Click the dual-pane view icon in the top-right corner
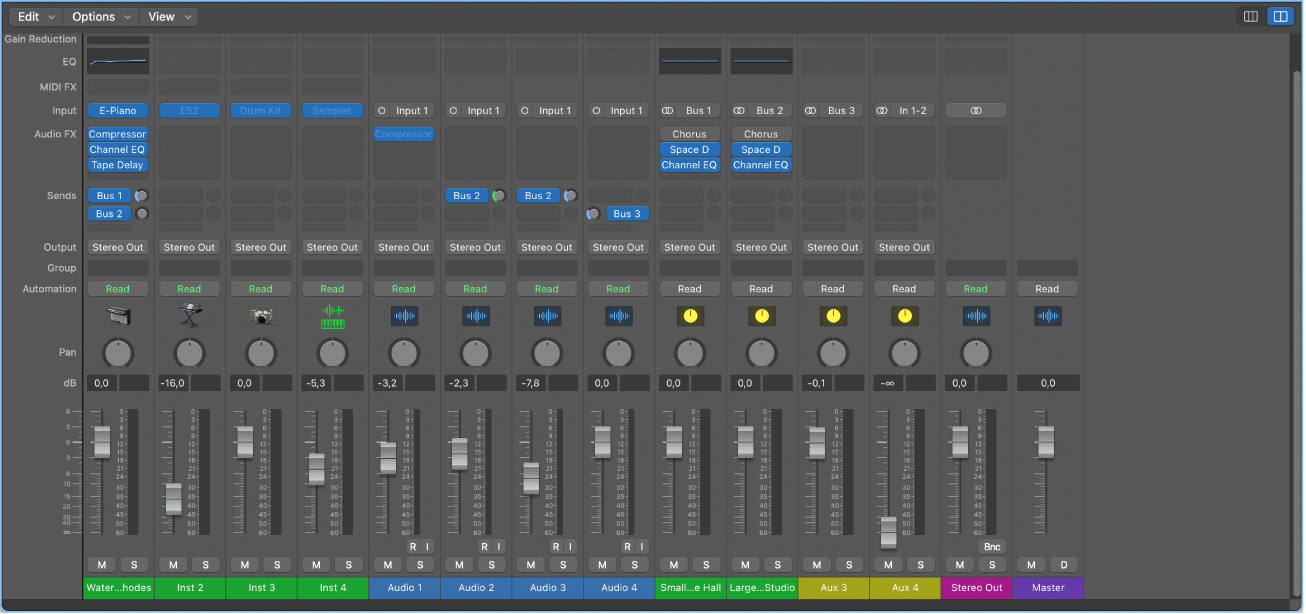1306x614 pixels. click(x=1280, y=16)
